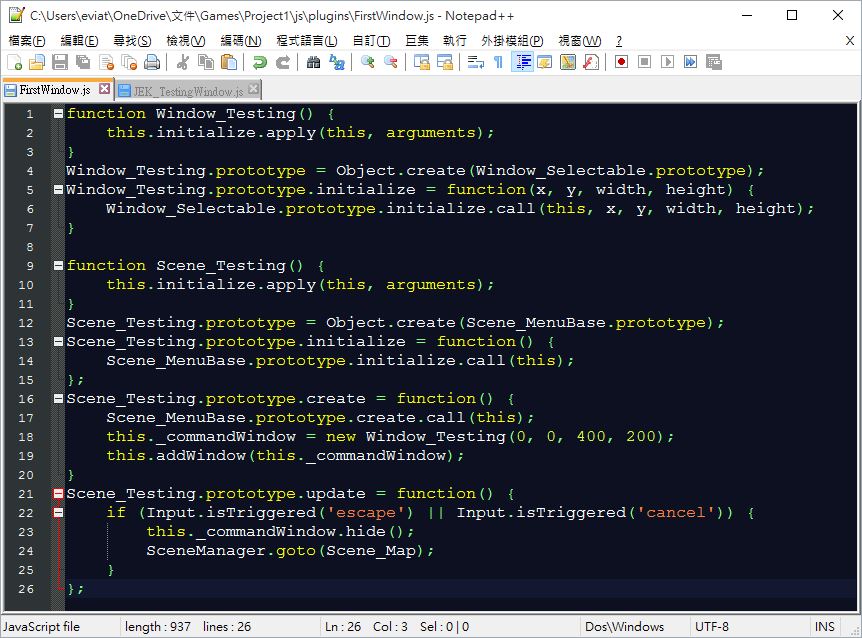Close the FirstWindow.js tab

tap(104, 89)
